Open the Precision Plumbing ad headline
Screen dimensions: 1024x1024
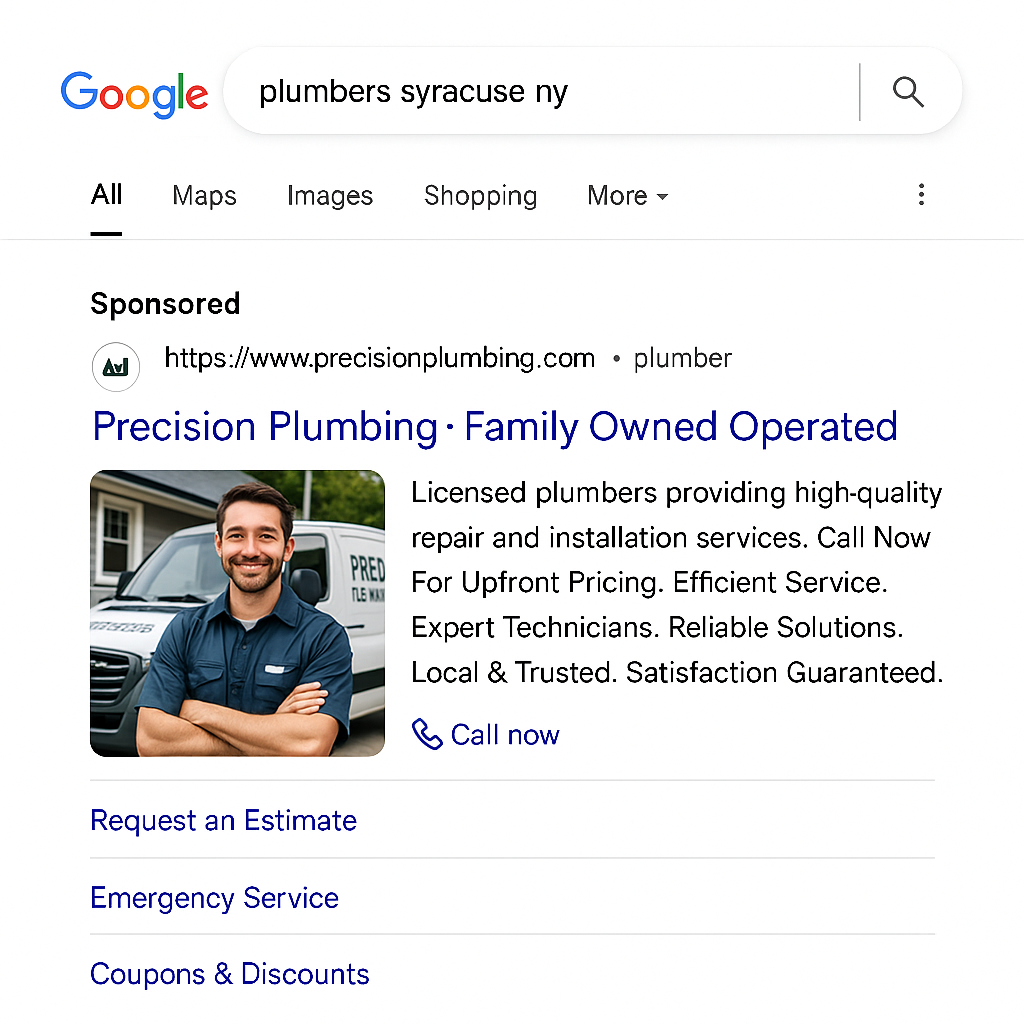(494, 427)
